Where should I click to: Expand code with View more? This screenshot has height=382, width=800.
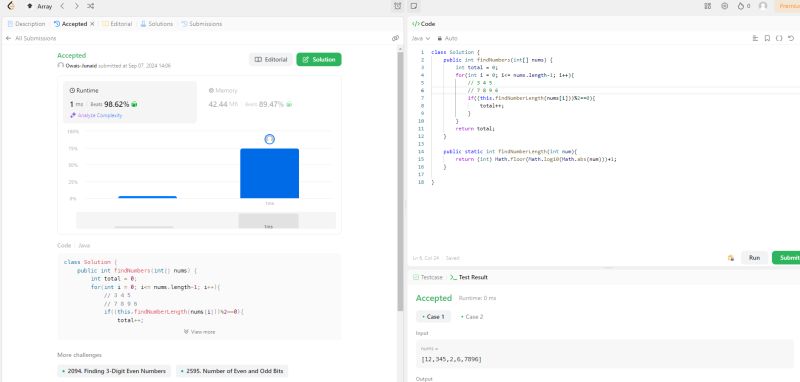(199, 332)
